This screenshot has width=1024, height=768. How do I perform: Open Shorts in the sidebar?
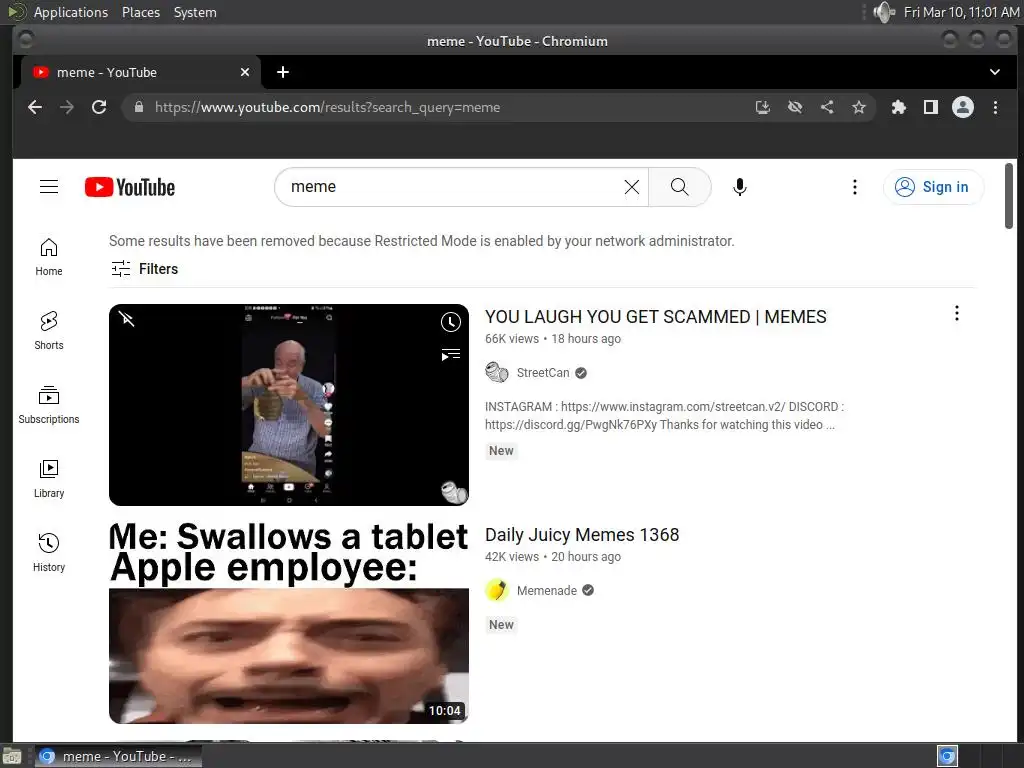49,331
